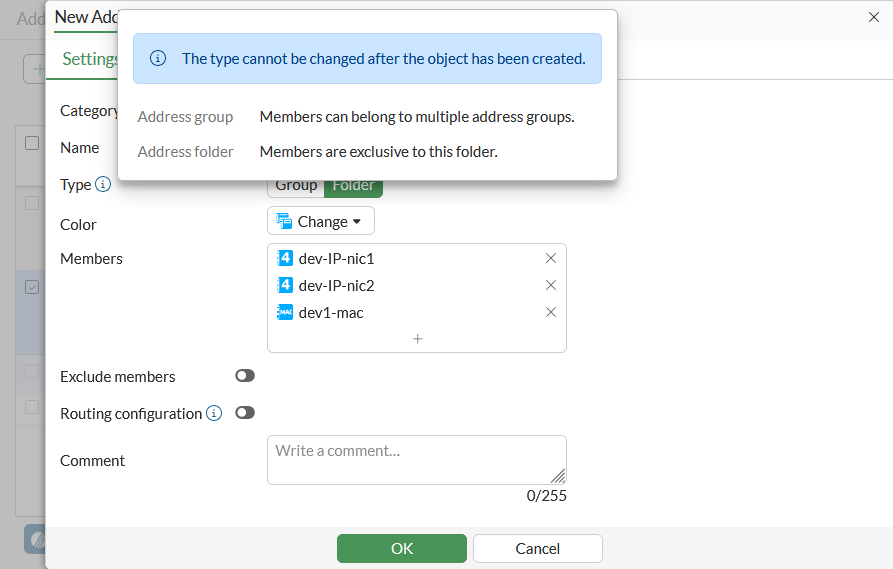Select the Group type option
The image size is (893, 569).
tap(296, 186)
